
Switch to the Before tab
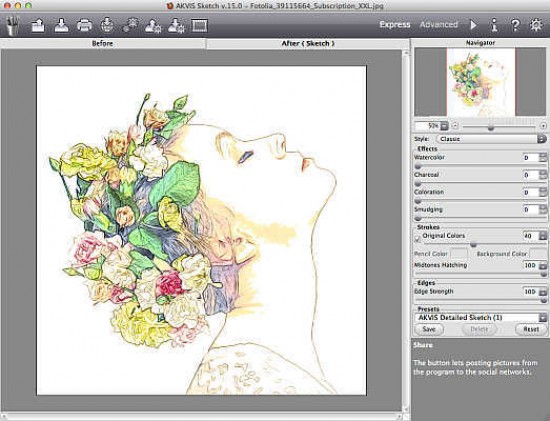pyautogui.click(x=102, y=44)
